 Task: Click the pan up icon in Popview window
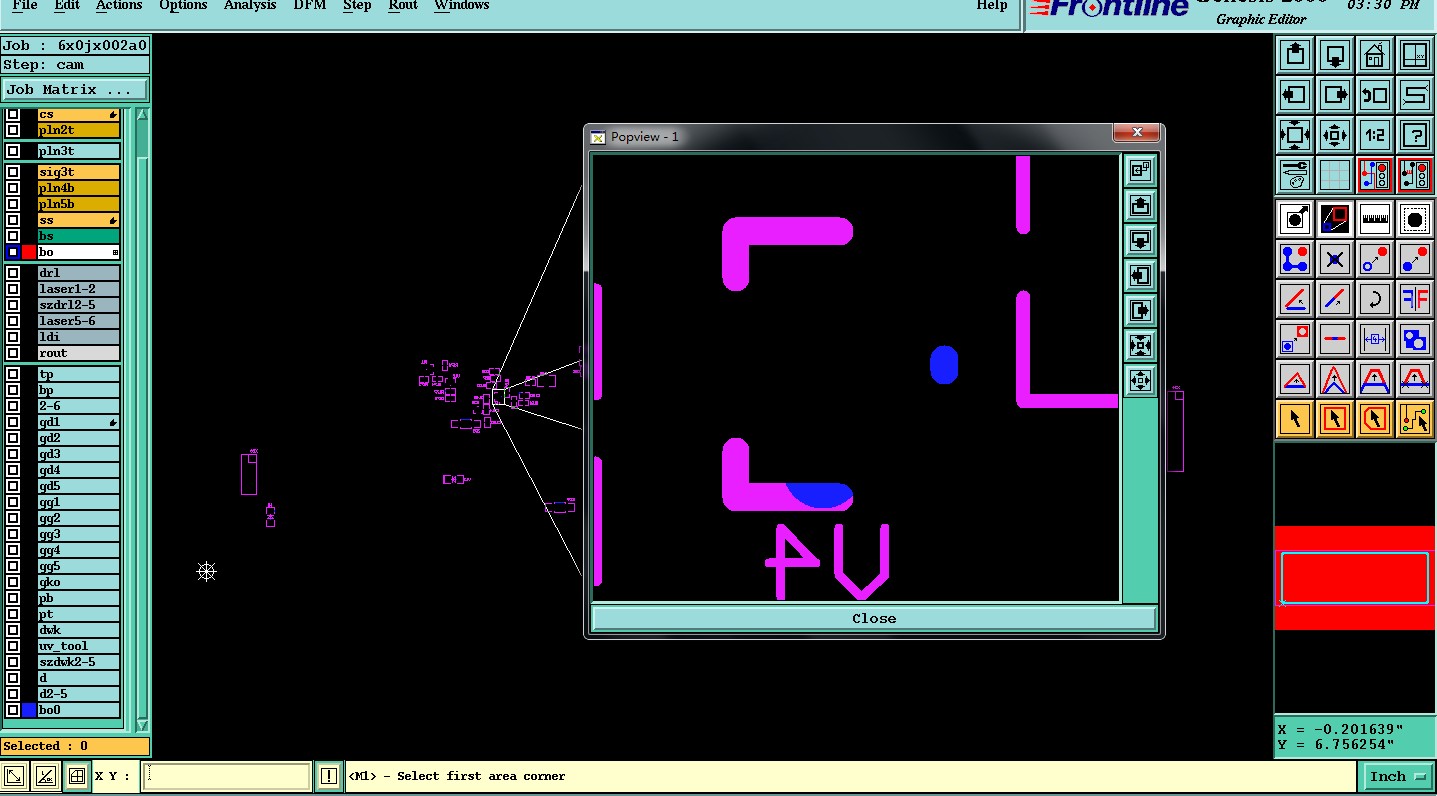[1141, 205]
